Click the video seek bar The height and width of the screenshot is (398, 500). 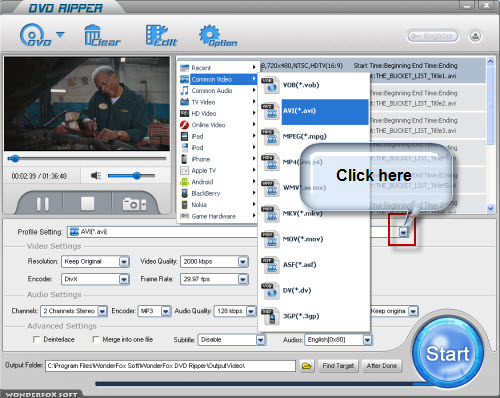pos(87,159)
